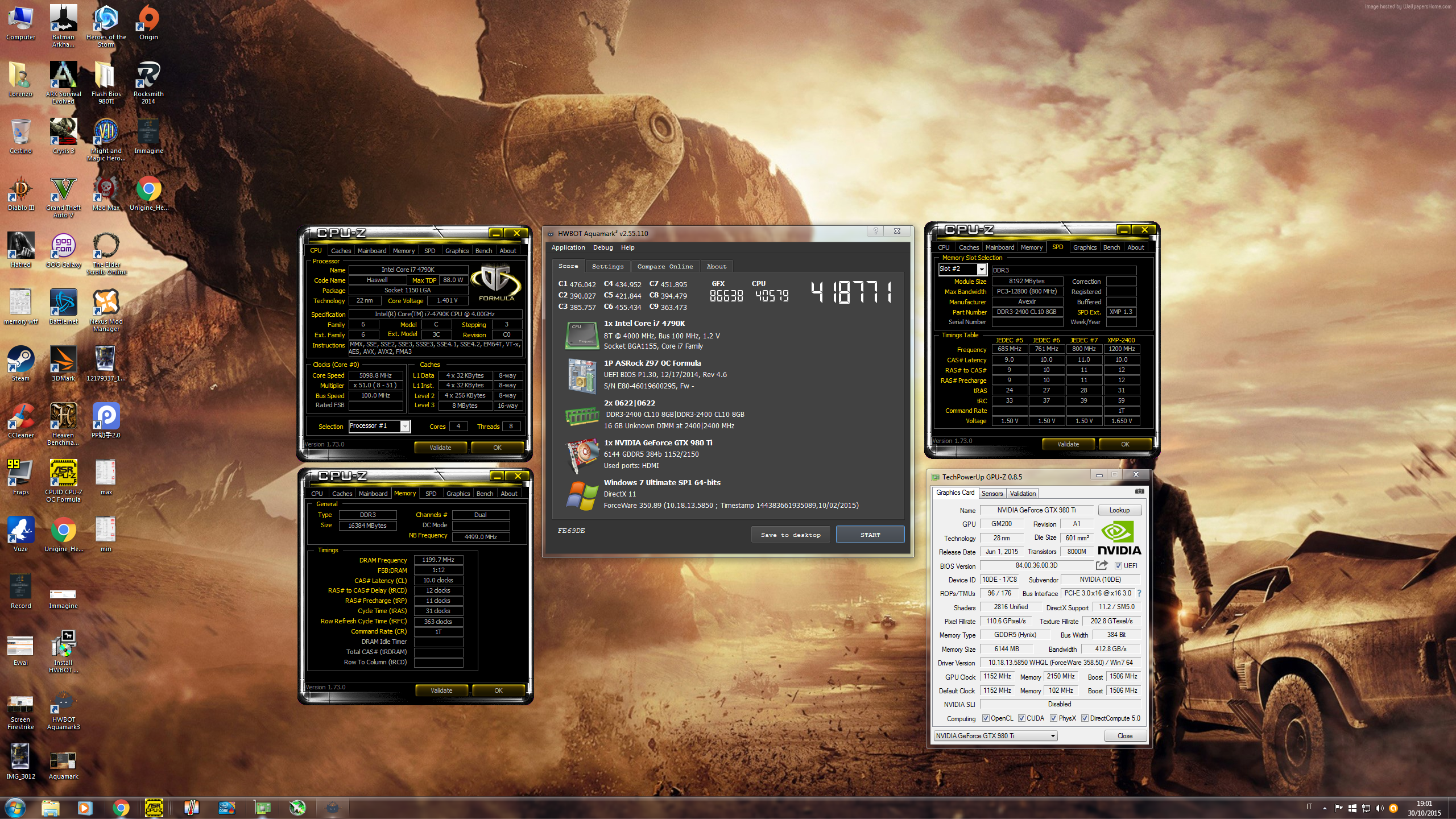Viewport: 1456px width, 819px height.
Task: Open the Mad Max desktop shortcut
Action: pyautogui.click(x=106, y=193)
